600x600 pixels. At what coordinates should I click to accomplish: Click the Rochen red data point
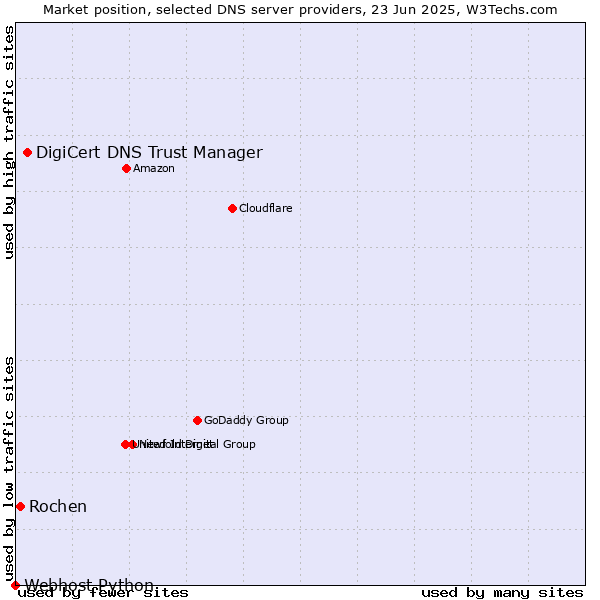tap(21, 507)
